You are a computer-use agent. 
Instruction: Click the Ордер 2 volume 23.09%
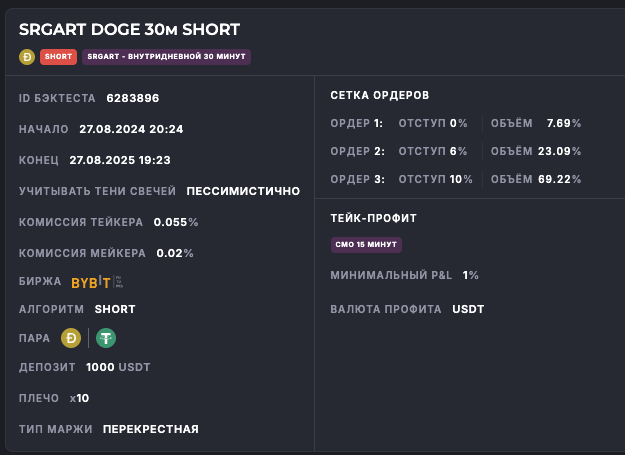click(x=560, y=151)
